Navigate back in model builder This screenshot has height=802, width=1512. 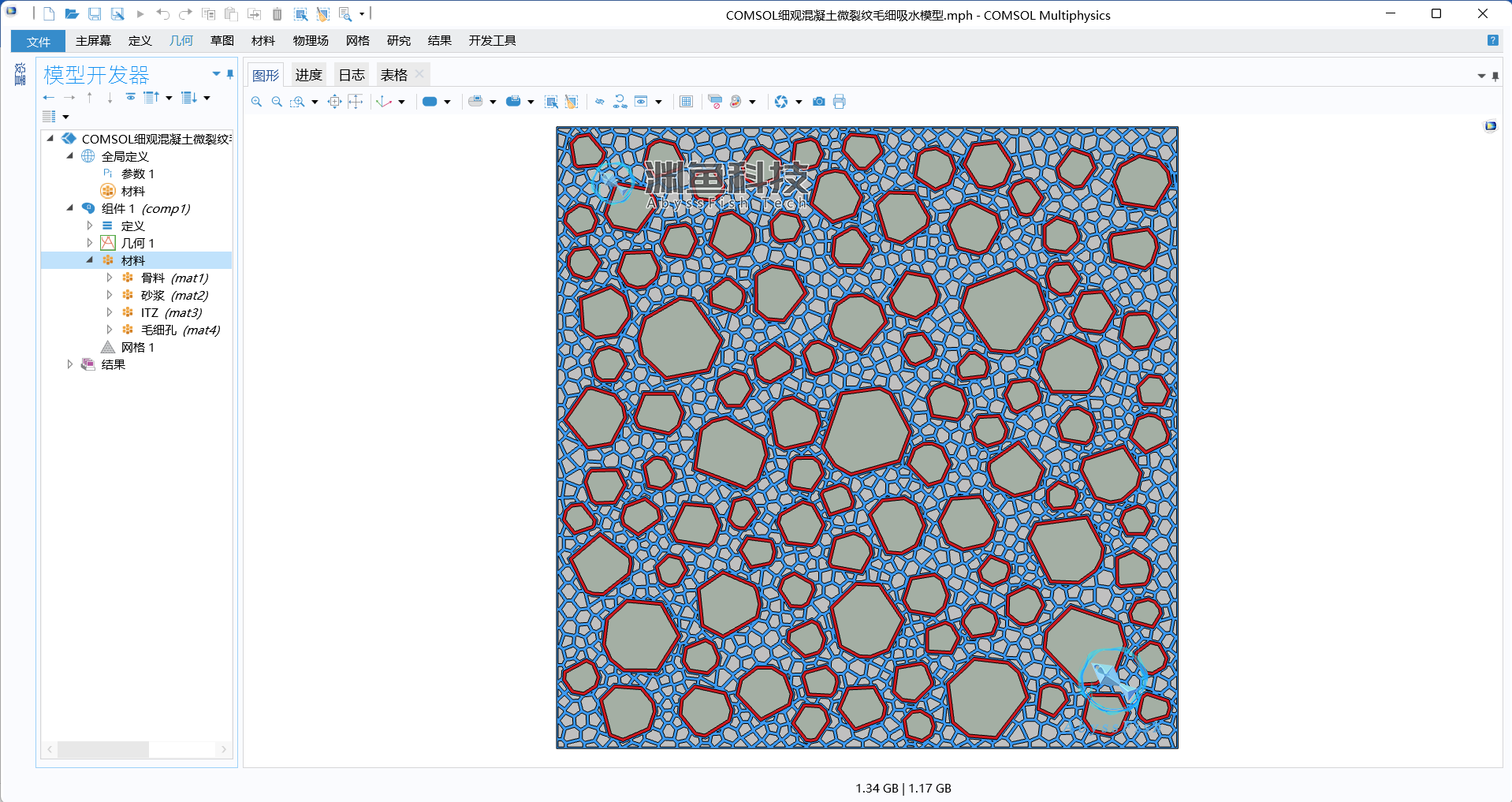49,98
